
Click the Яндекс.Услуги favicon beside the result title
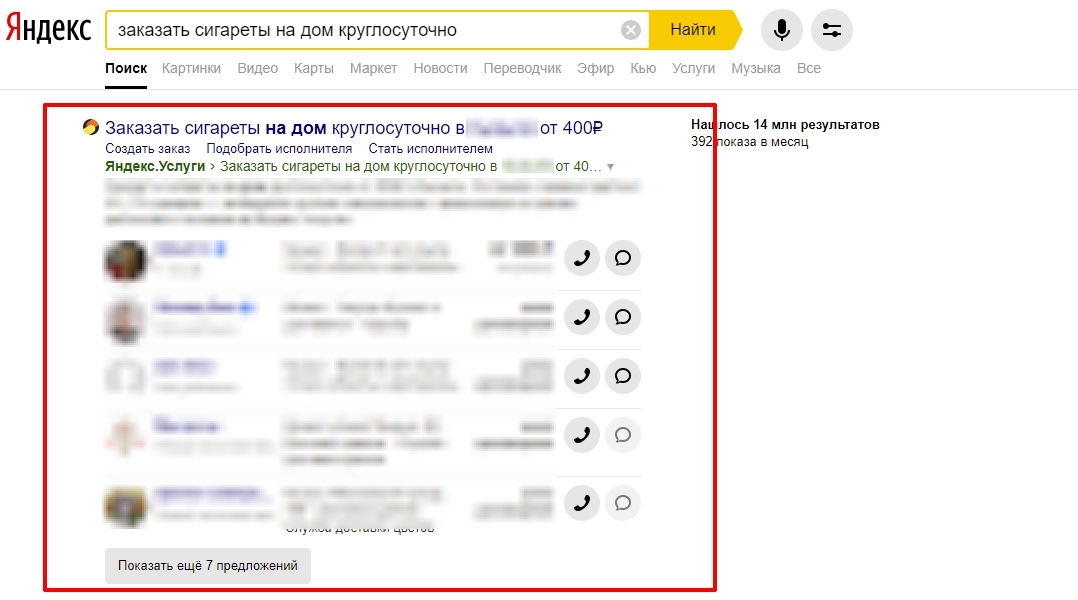(91, 127)
